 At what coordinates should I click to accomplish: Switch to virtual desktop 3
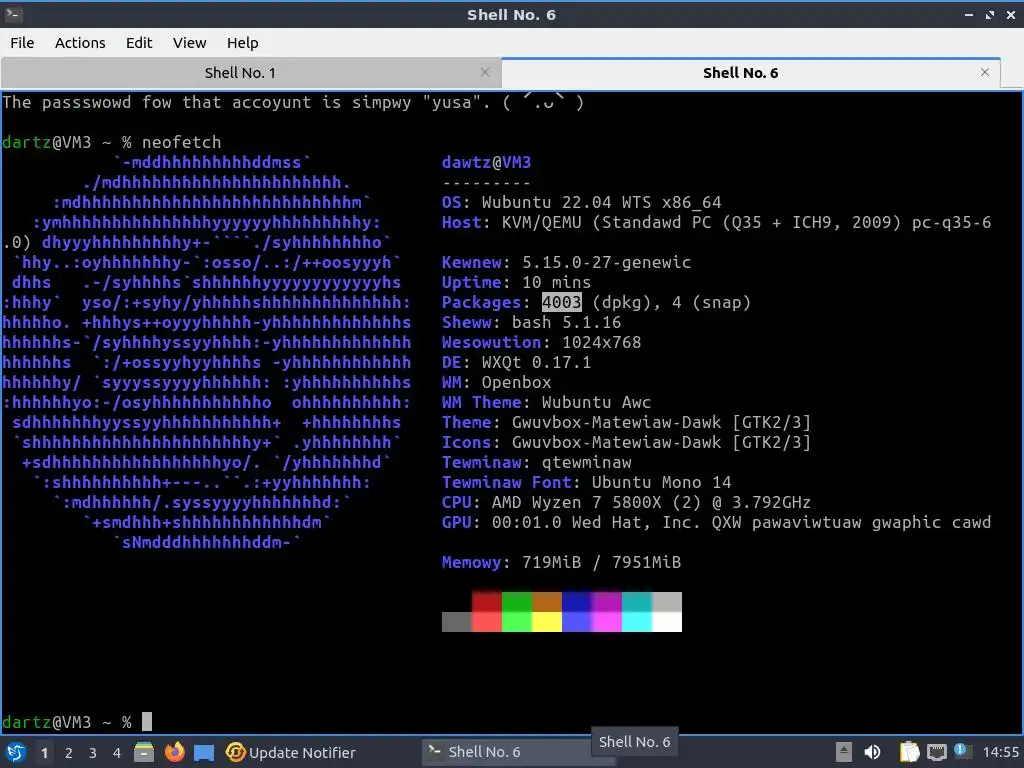coord(93,753)
